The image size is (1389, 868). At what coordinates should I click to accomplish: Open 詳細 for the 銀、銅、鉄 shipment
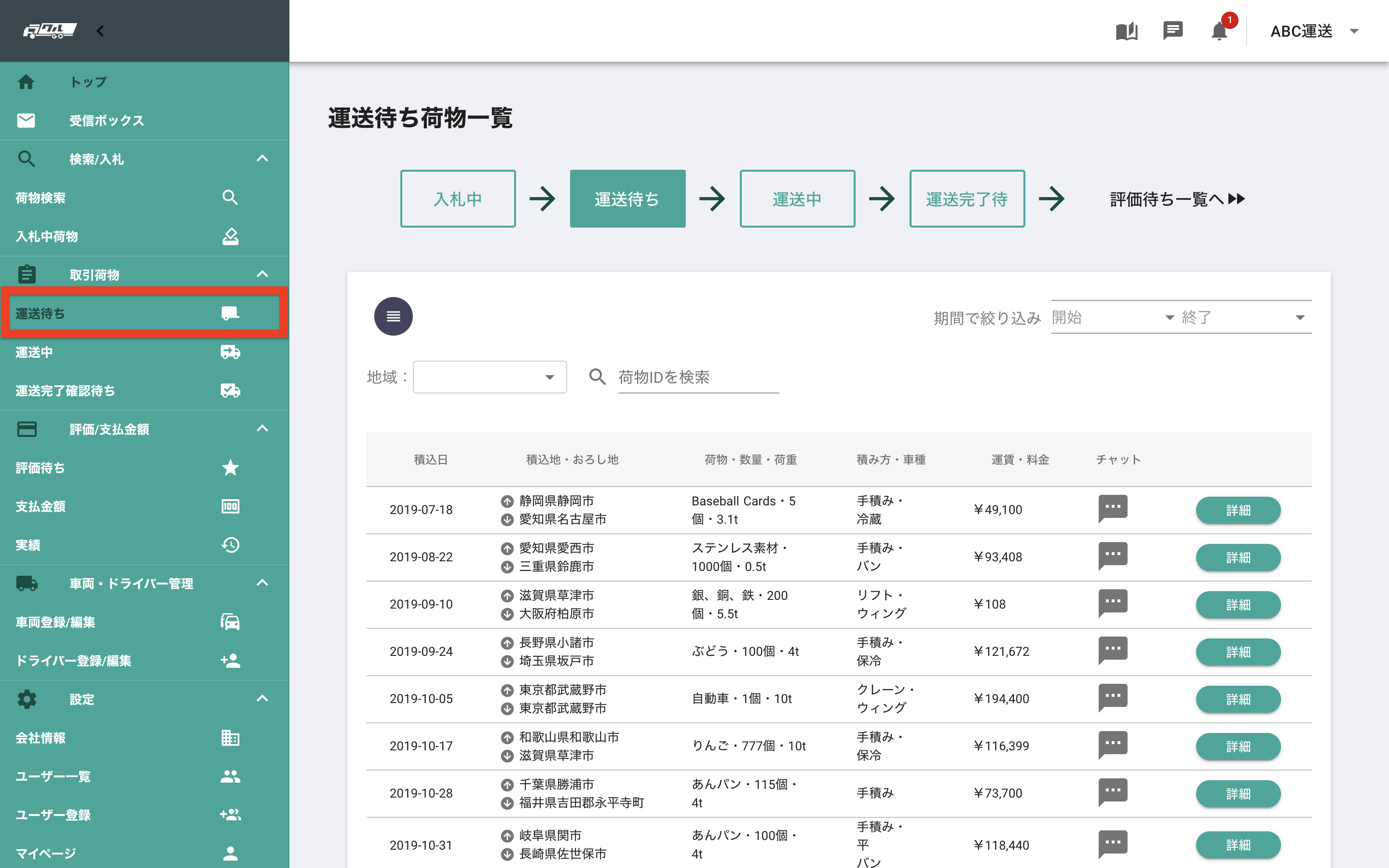point(1238,605)
